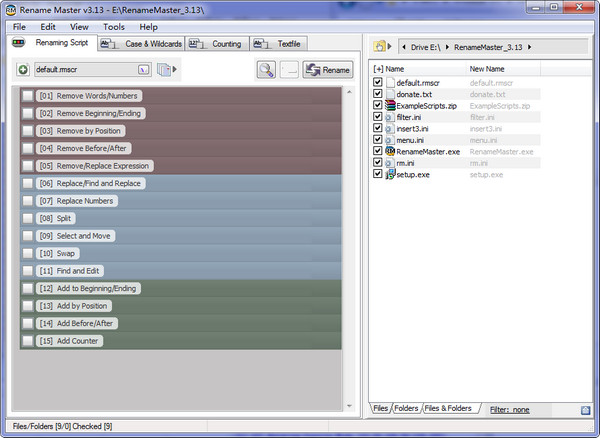Enable the Add Counter step checkbox

coord(28,340)
